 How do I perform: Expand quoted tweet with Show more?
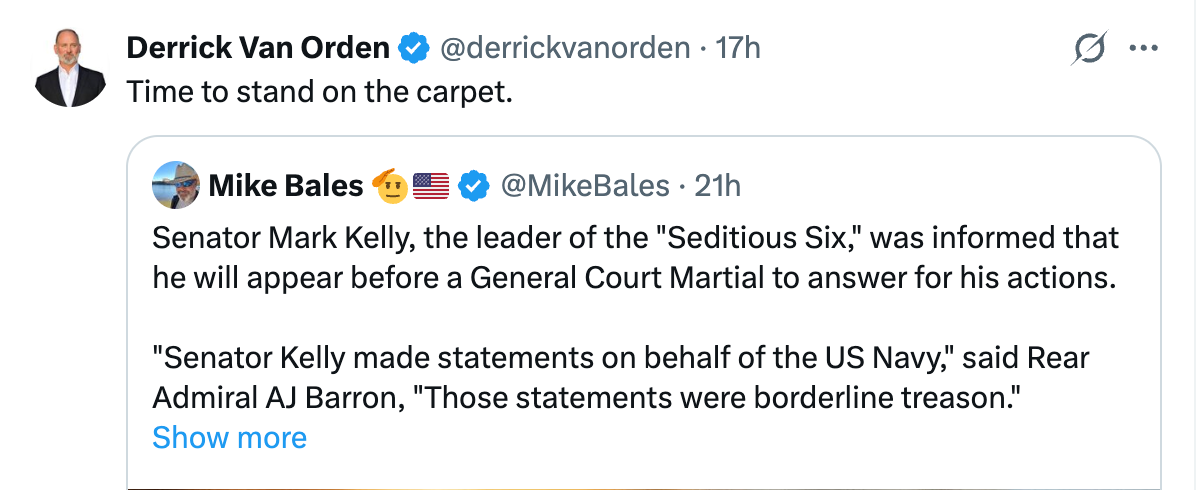[x=229, y=437]
